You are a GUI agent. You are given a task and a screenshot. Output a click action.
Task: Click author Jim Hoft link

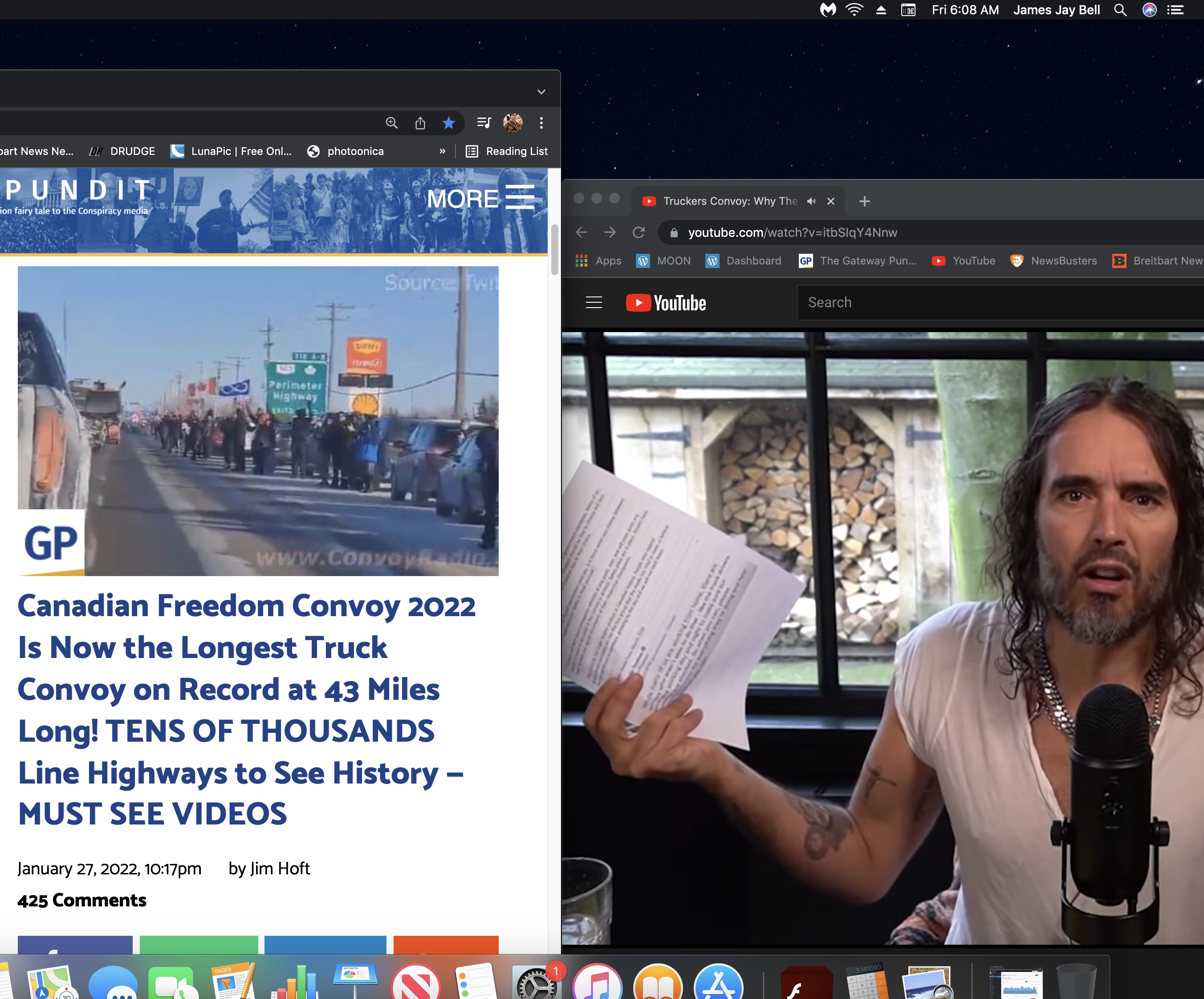click(x=280, y=868)
